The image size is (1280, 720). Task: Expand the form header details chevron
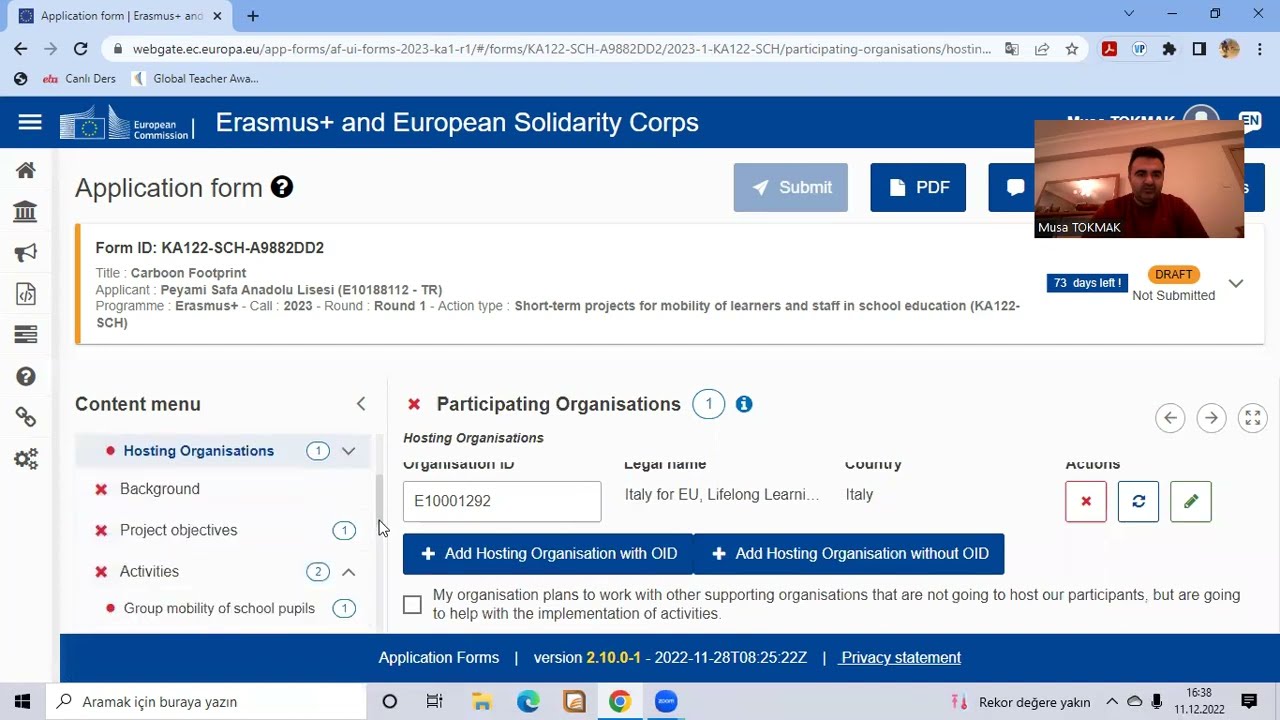pyautogui.click(x=1236, y=283)
